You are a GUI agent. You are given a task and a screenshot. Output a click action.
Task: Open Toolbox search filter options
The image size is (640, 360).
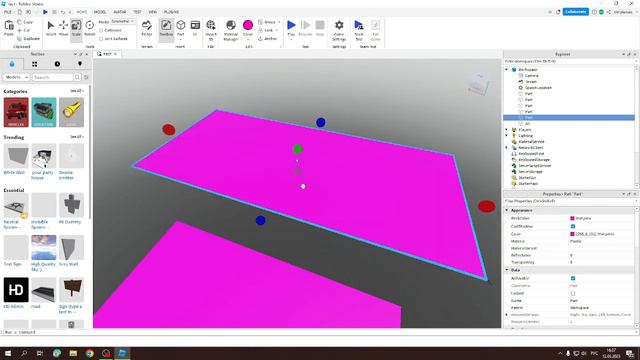[86, 77]
